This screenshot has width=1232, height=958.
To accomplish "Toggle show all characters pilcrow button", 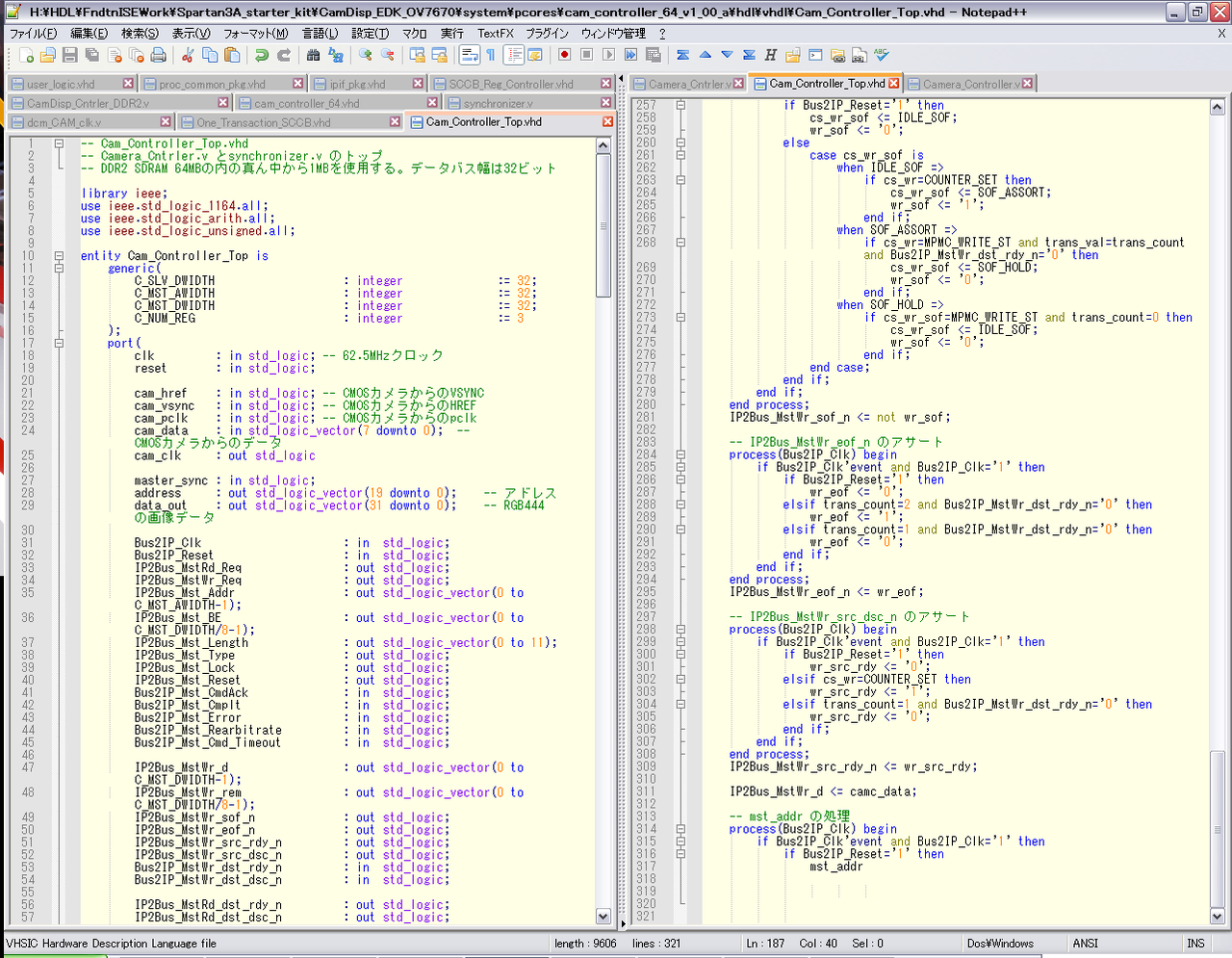I will pos(491,55).
